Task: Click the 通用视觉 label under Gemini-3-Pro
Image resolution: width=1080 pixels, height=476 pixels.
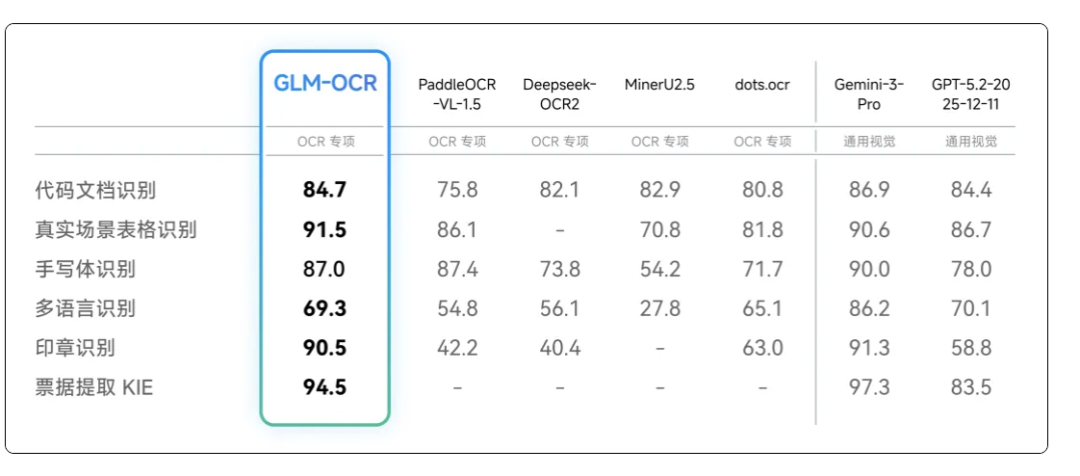Action: [x=869, y=142]
